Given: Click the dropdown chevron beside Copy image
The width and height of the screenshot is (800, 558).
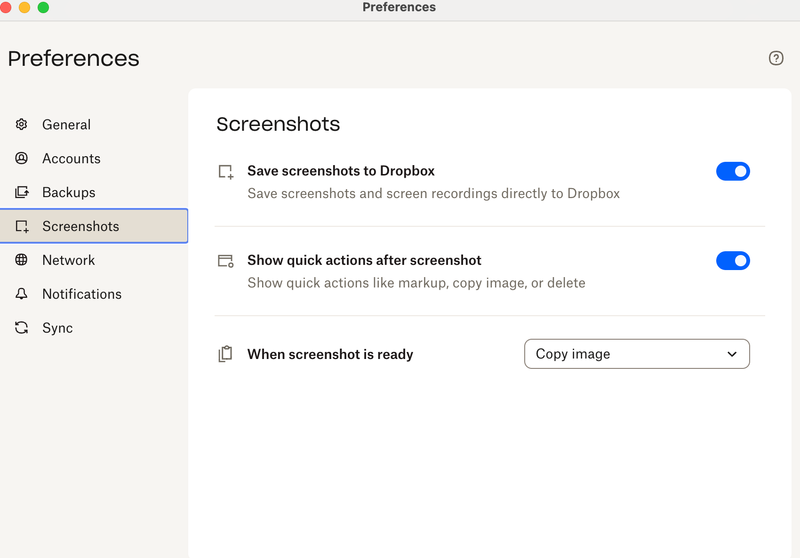Looking at the screenshot, I should tap(732, 354).
